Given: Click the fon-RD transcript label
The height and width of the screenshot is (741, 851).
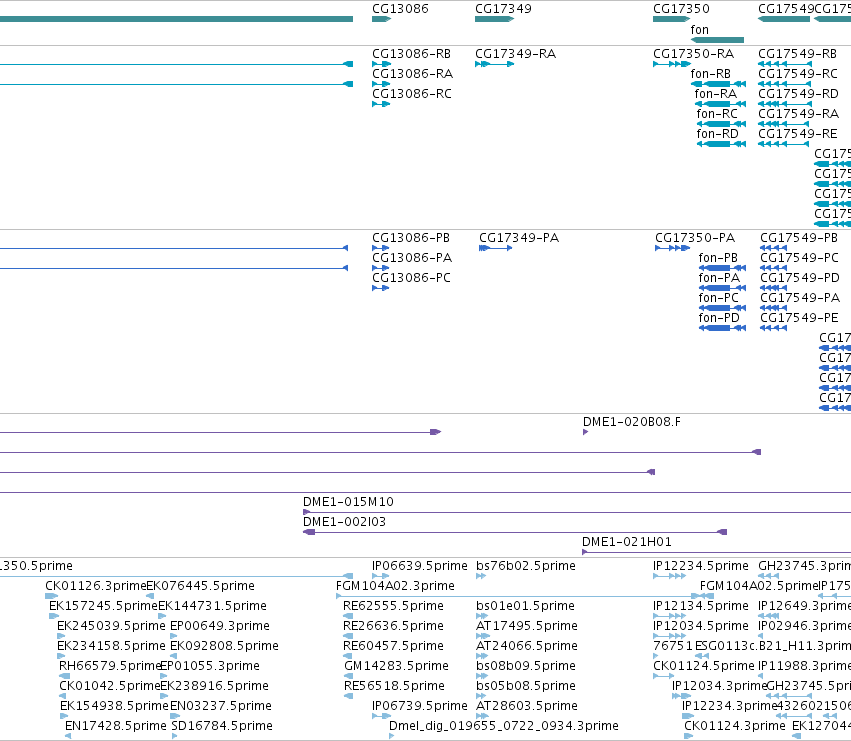Looking at the screenshot, I should [717, 134].
